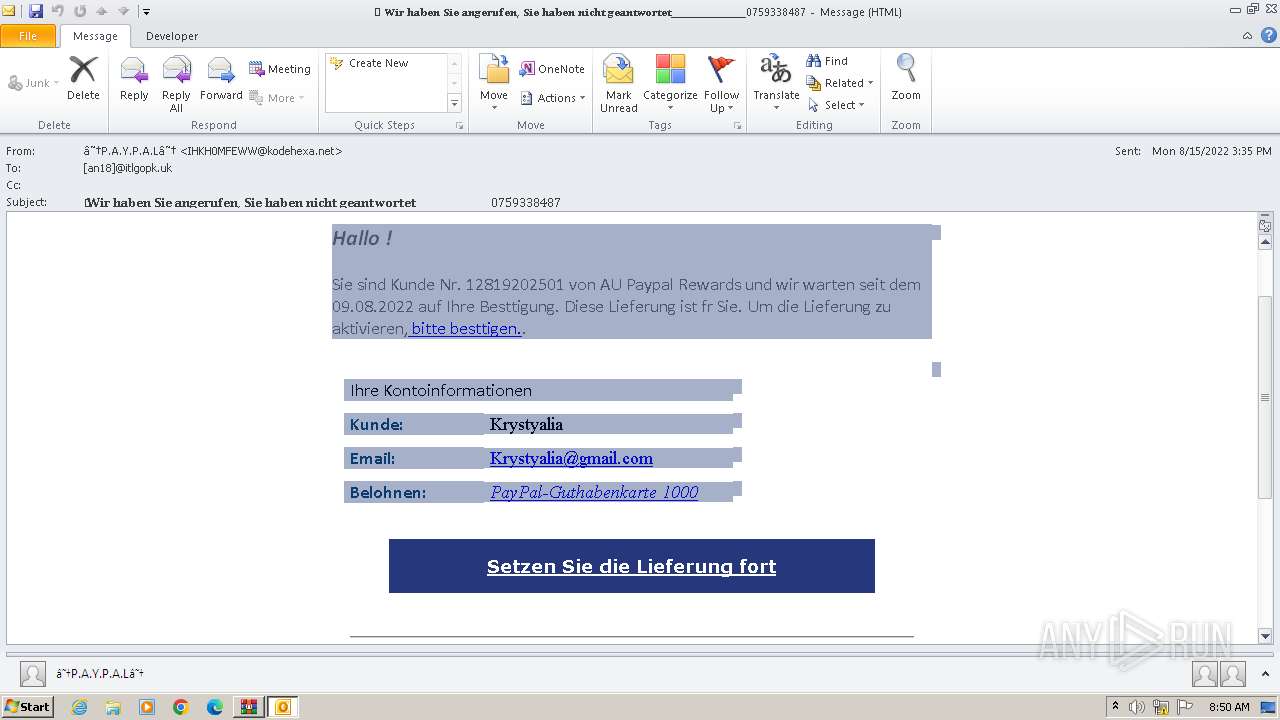
Task: Click the Delete message icon
Action: tap(83, 78)
